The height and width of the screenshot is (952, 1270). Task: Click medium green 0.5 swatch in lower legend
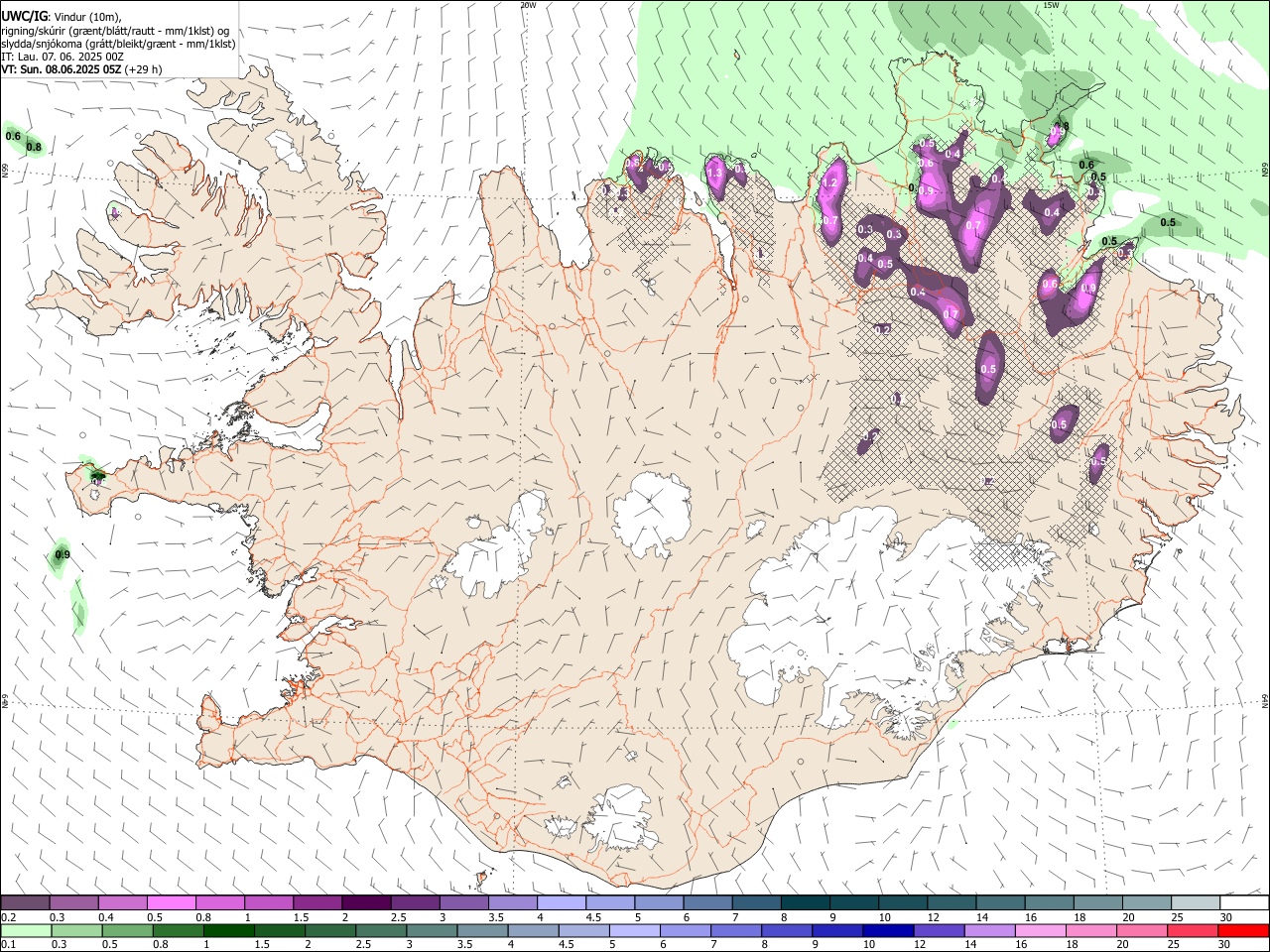(x=126, y=930)
